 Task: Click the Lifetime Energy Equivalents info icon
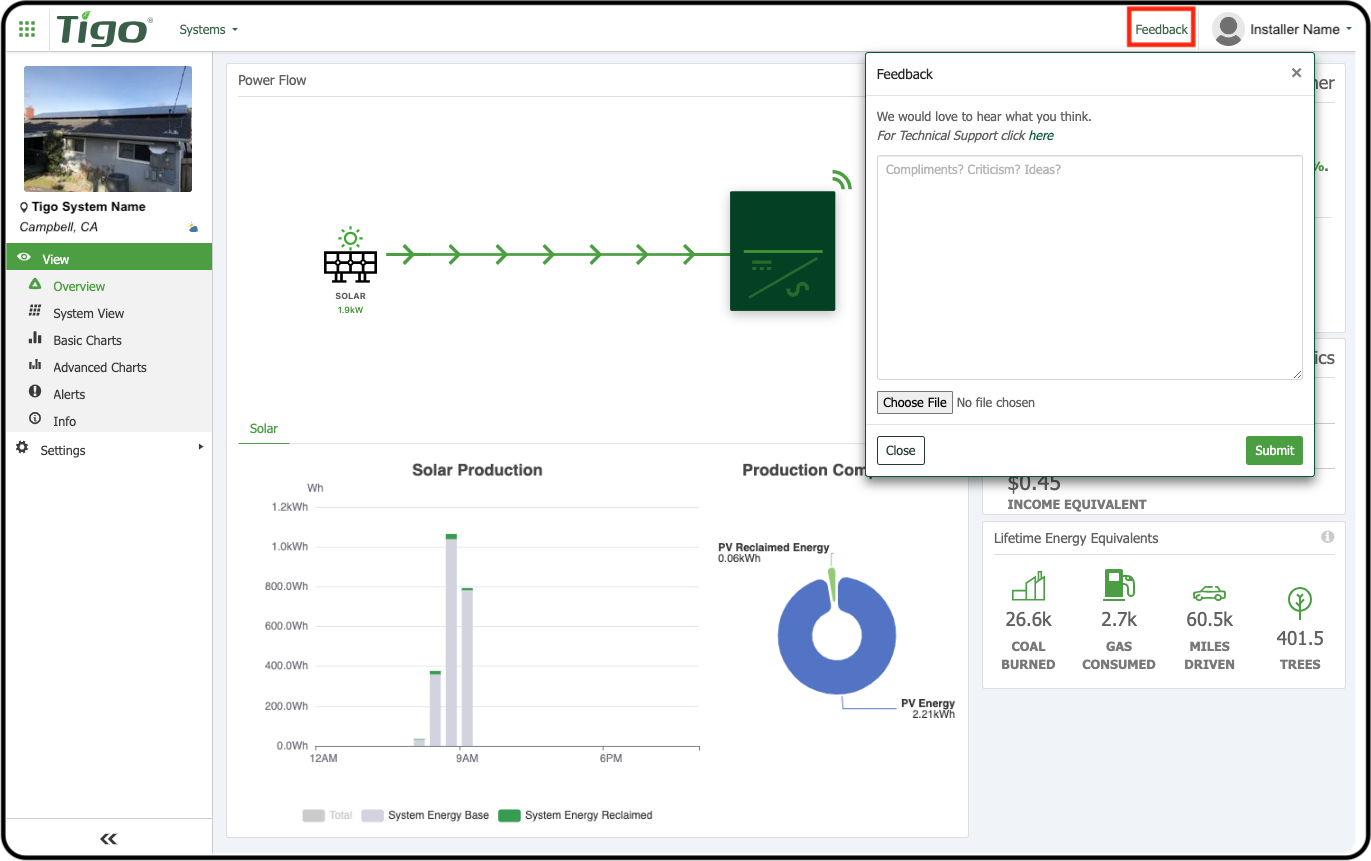(x=1327, y=537)
